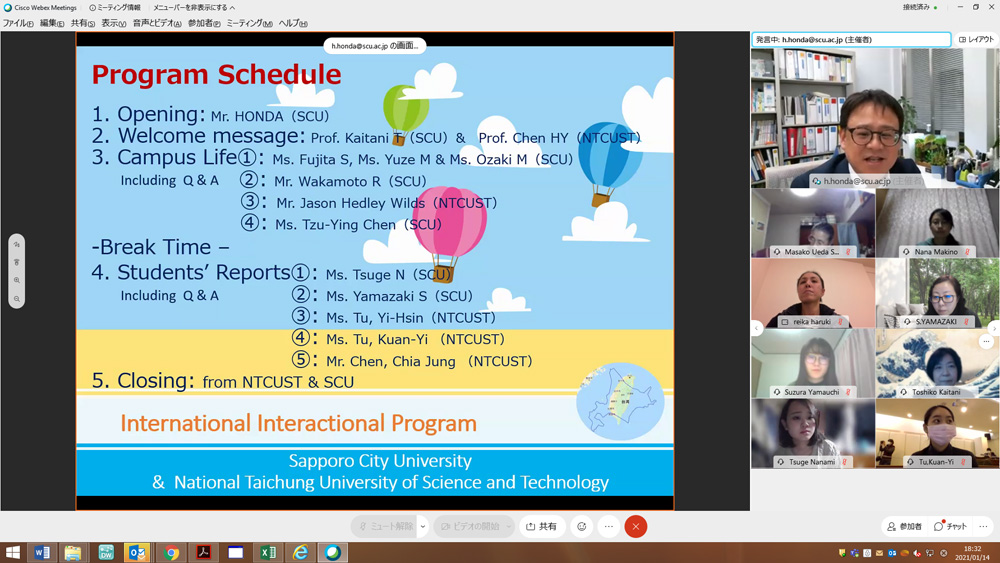The image size is (1000, 563).
Task: Go to next page of video thumbnails
Action: point(994,328)
